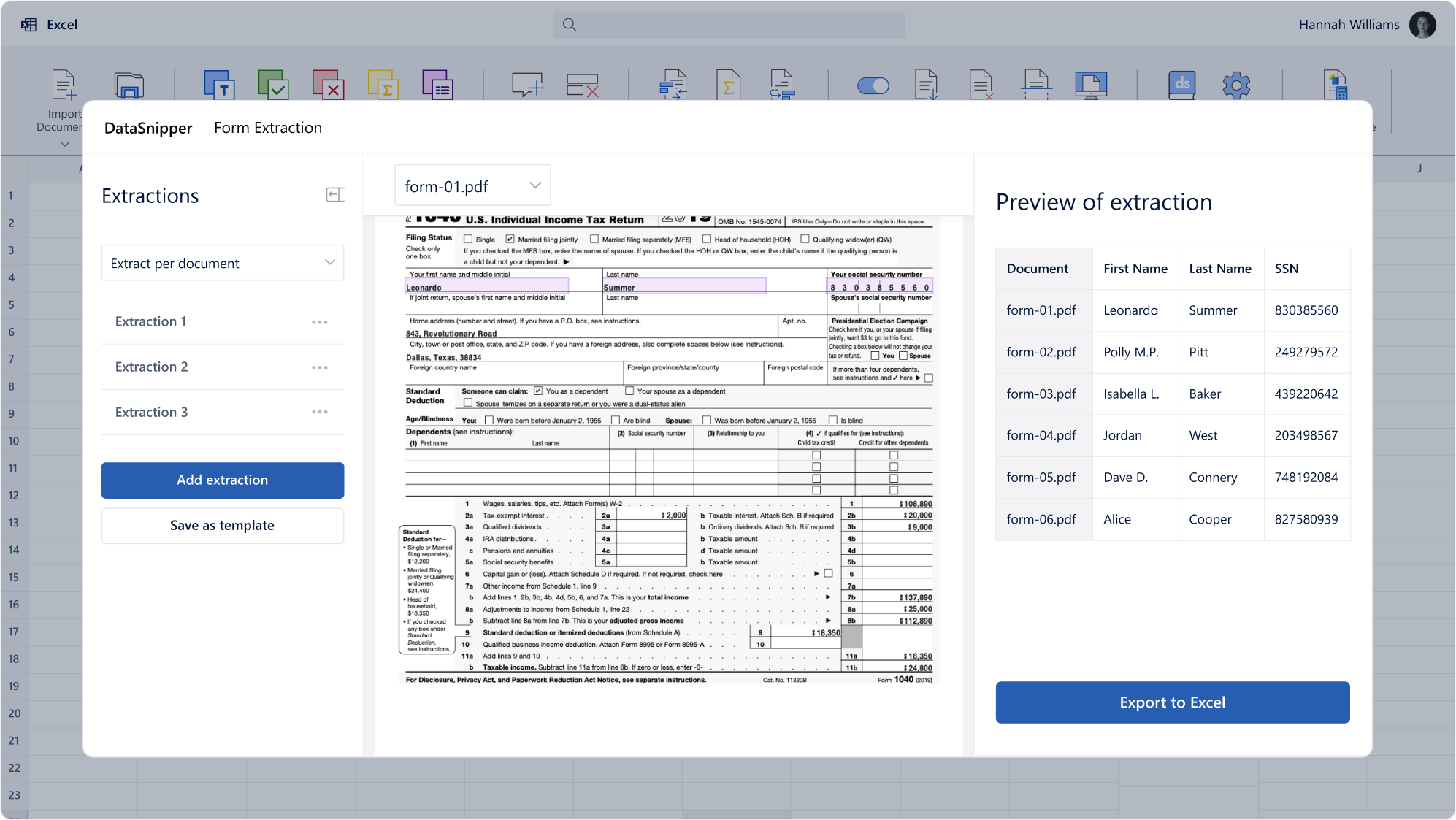Check the Married filing jointly checkbox
1456x820 pixels.
pyautogui.click(x=508, y=239)
